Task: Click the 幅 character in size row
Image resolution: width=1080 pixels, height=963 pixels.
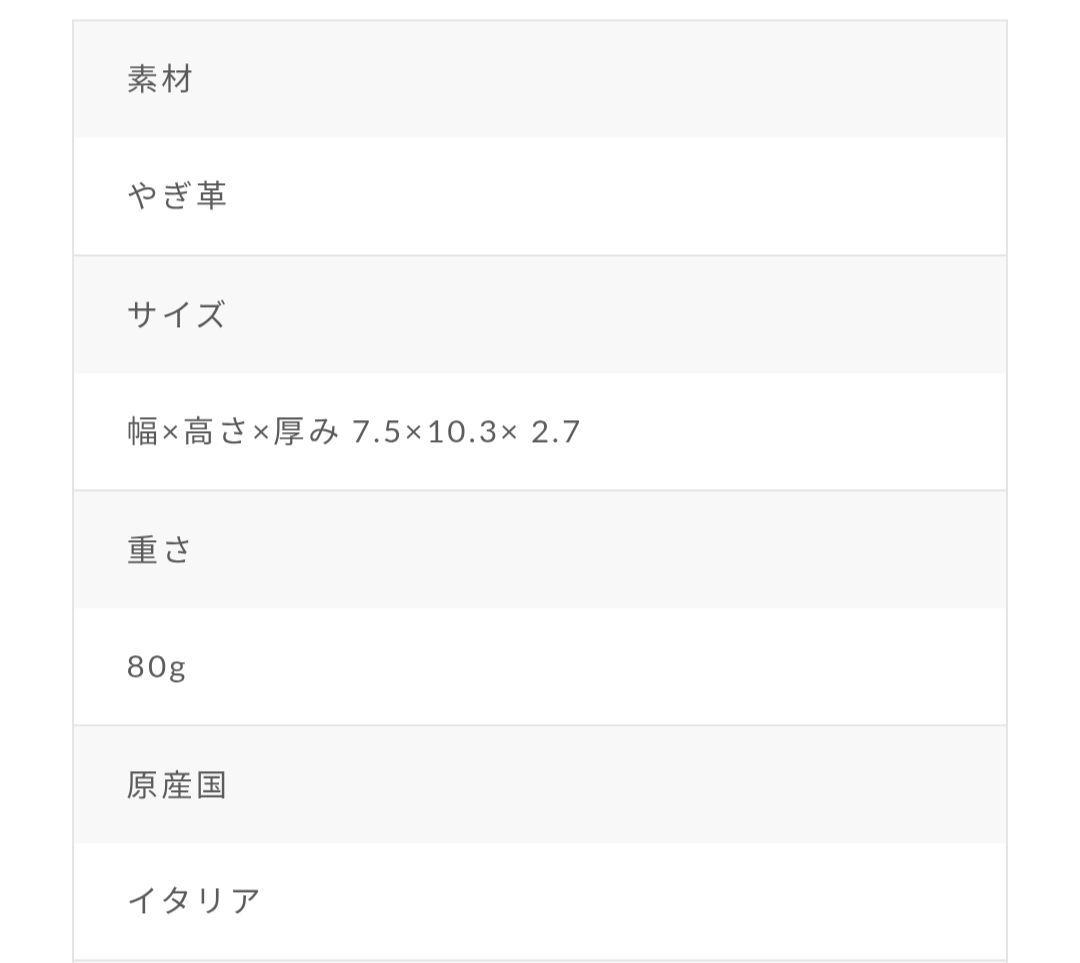Action: (x=143, y=433)
